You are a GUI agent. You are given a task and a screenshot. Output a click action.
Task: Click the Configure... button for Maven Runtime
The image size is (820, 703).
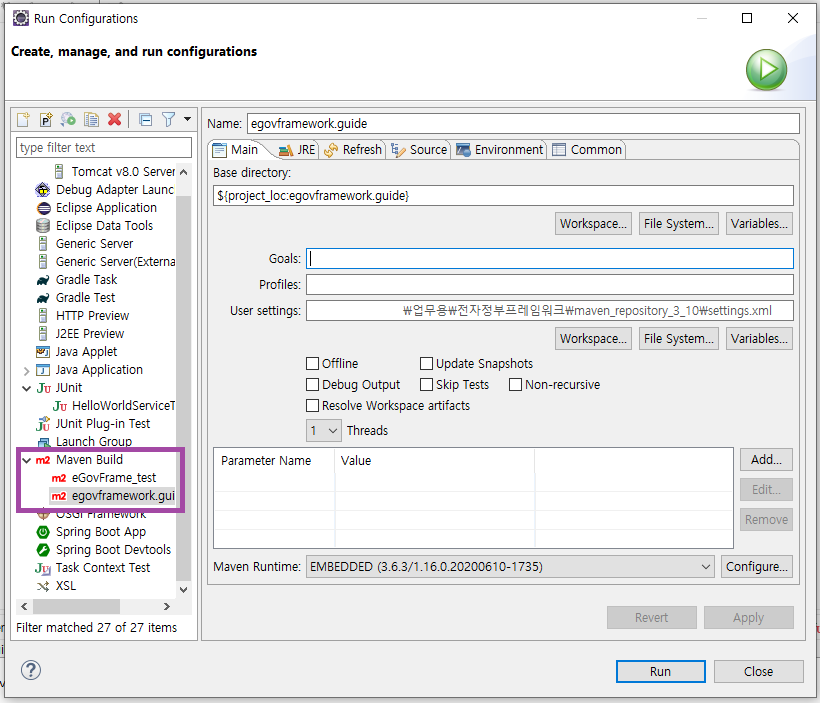[x=756, y=567]
